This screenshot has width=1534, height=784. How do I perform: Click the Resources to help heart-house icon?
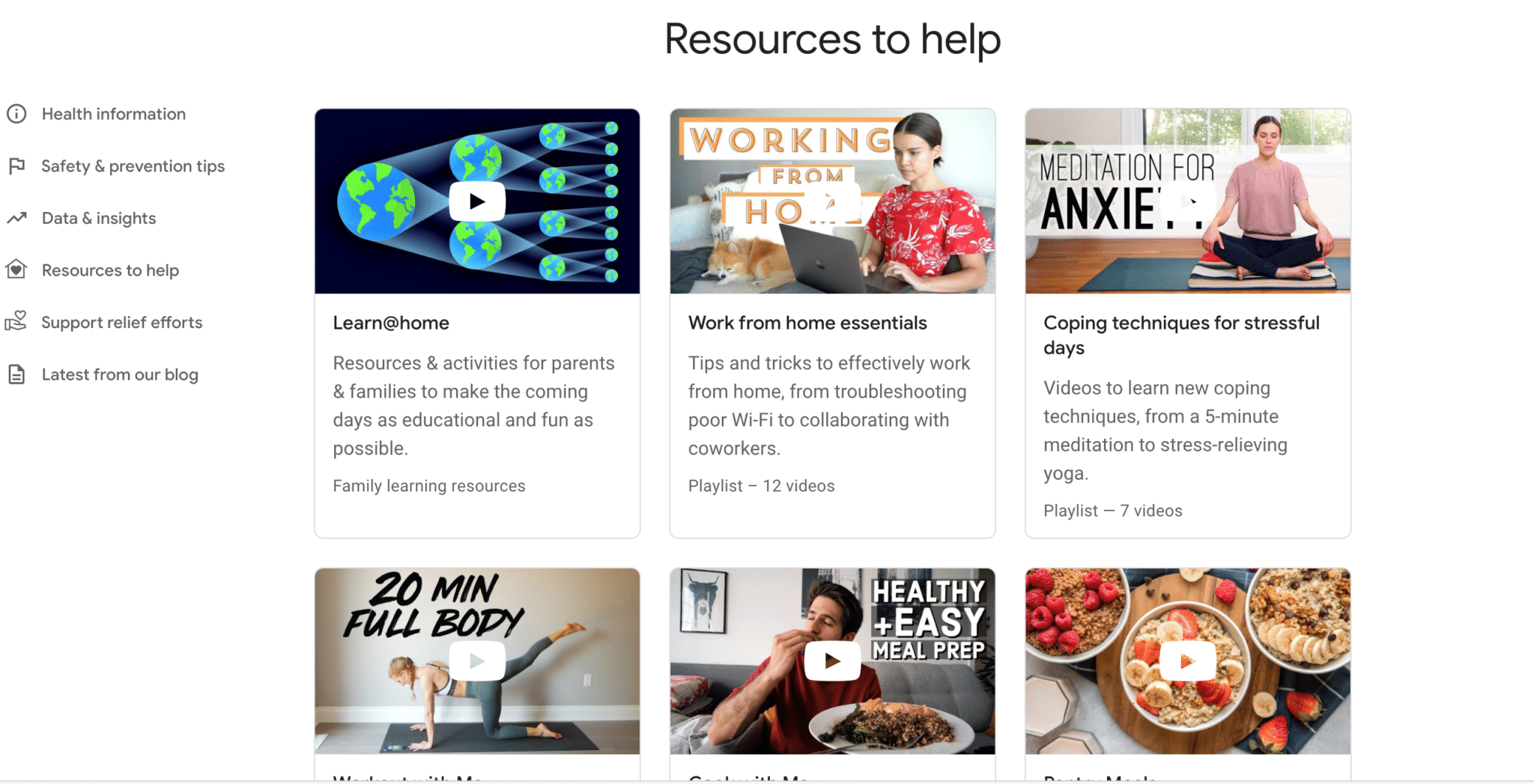click(16, 270)
